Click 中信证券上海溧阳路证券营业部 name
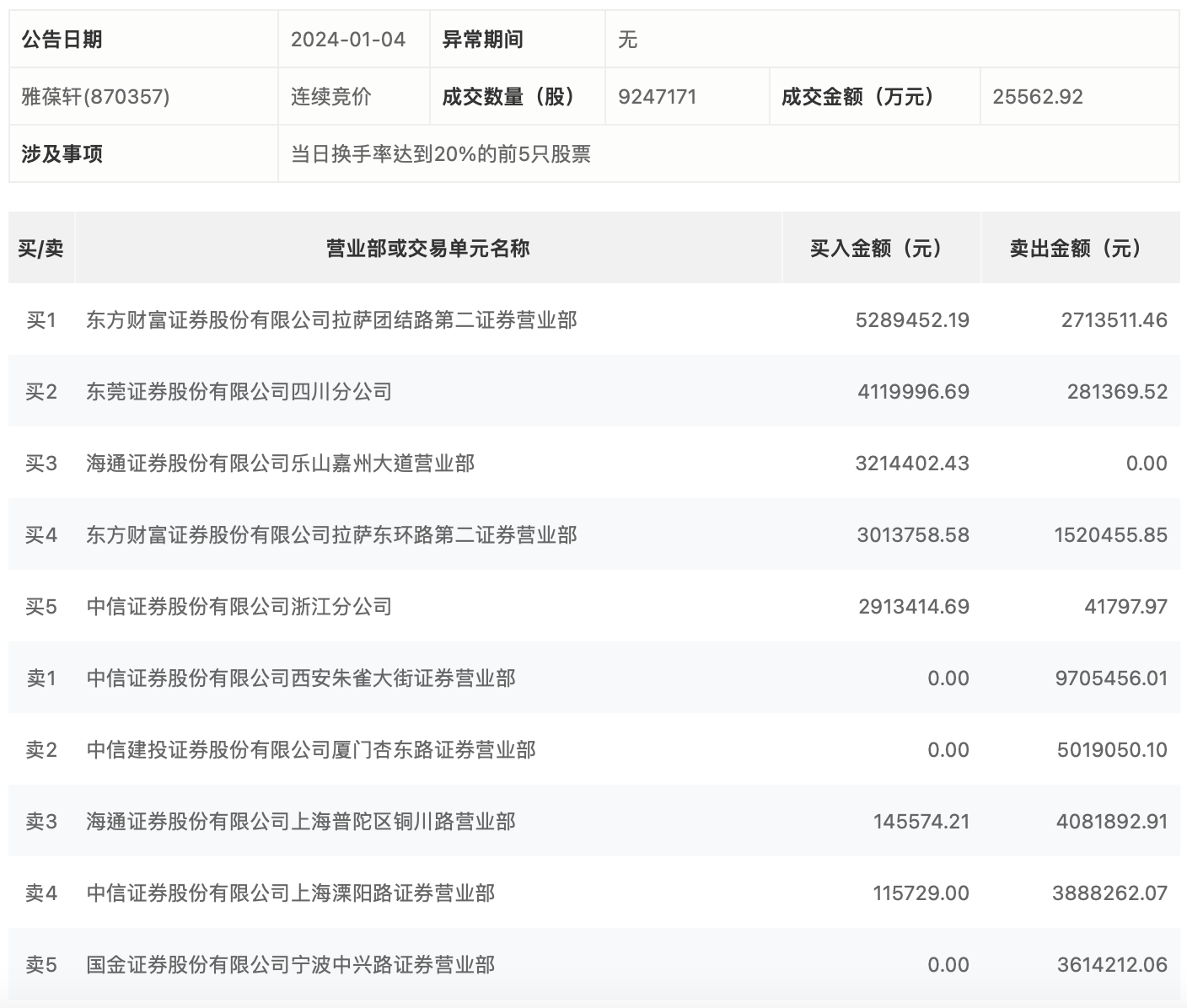1187x1008 pixels. 291,893
